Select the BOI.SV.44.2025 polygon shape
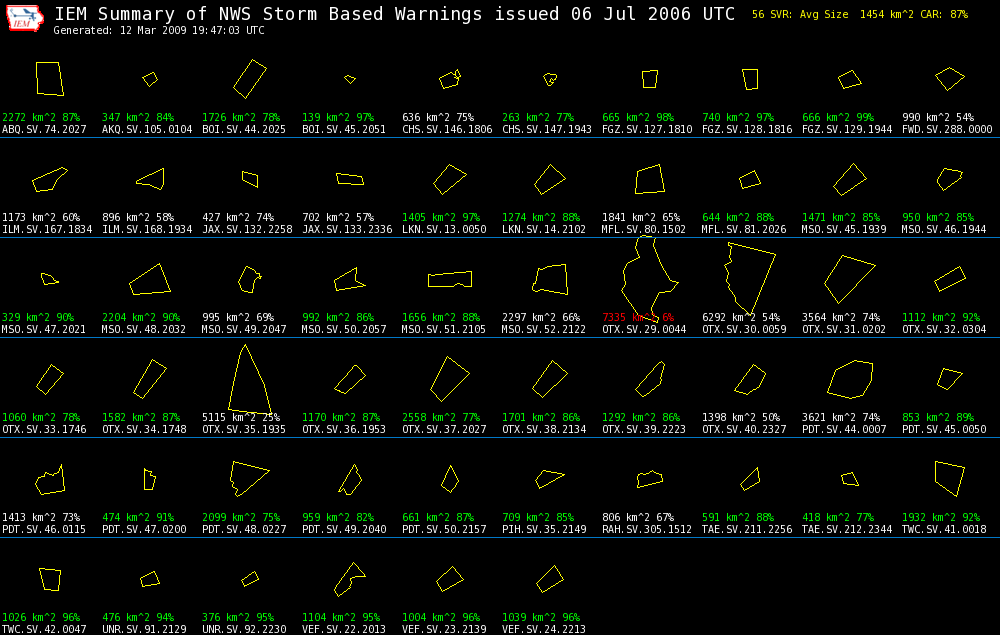Screen dimensions: 1000x635 [x=249, y=79]
